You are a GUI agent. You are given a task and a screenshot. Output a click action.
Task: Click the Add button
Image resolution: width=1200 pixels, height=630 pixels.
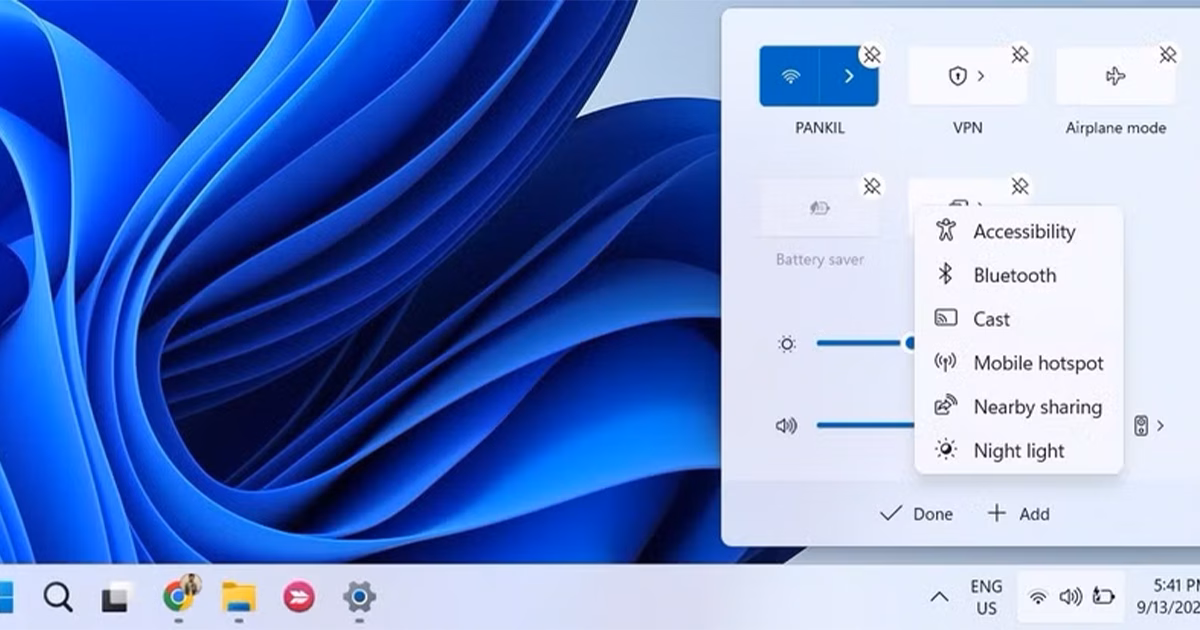[1019, 514]
